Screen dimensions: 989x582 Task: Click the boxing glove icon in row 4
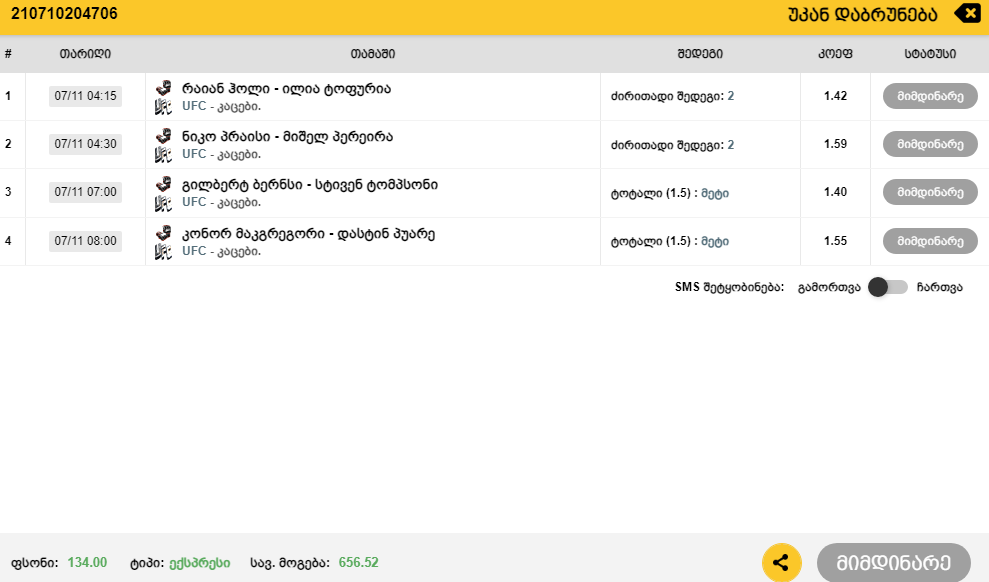pyautogui.click(x=163, y=233)
